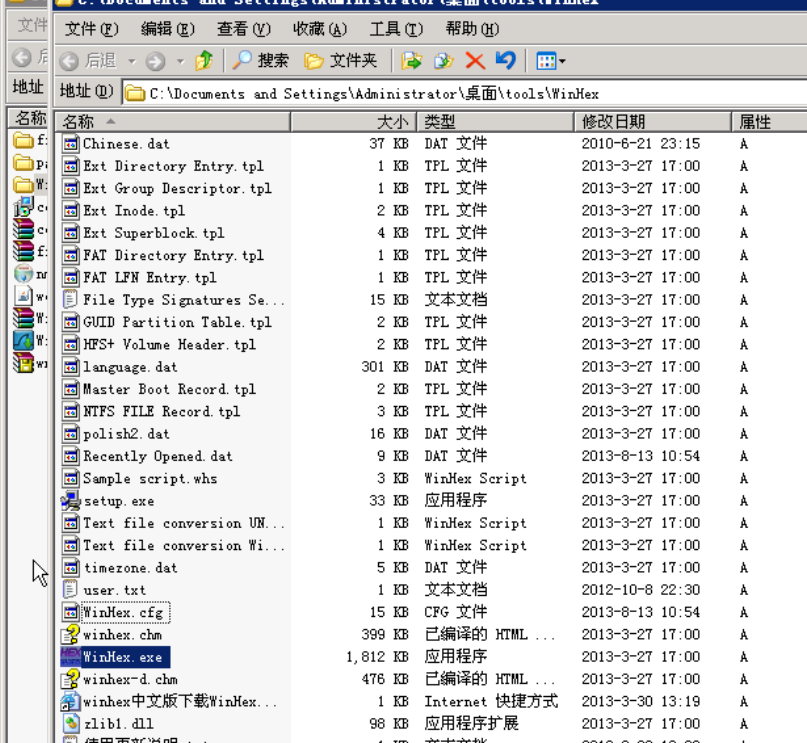Click the 301 KB size cell
Image resolution: width=807 pixels, height=743 pixels.
(385, 366)
